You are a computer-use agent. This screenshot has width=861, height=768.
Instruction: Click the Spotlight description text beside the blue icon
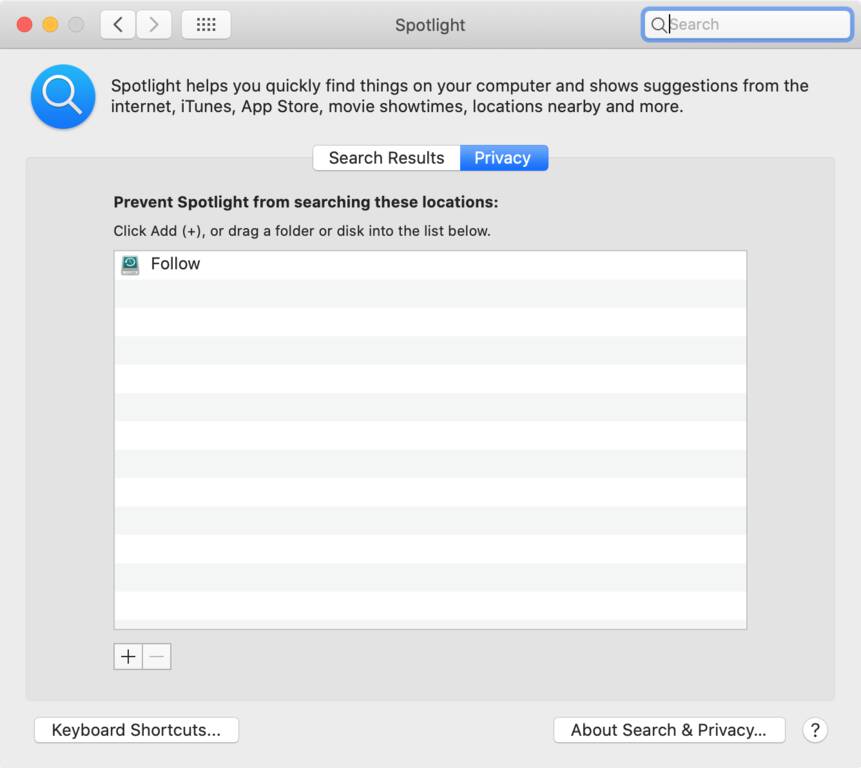pos(460,96)
